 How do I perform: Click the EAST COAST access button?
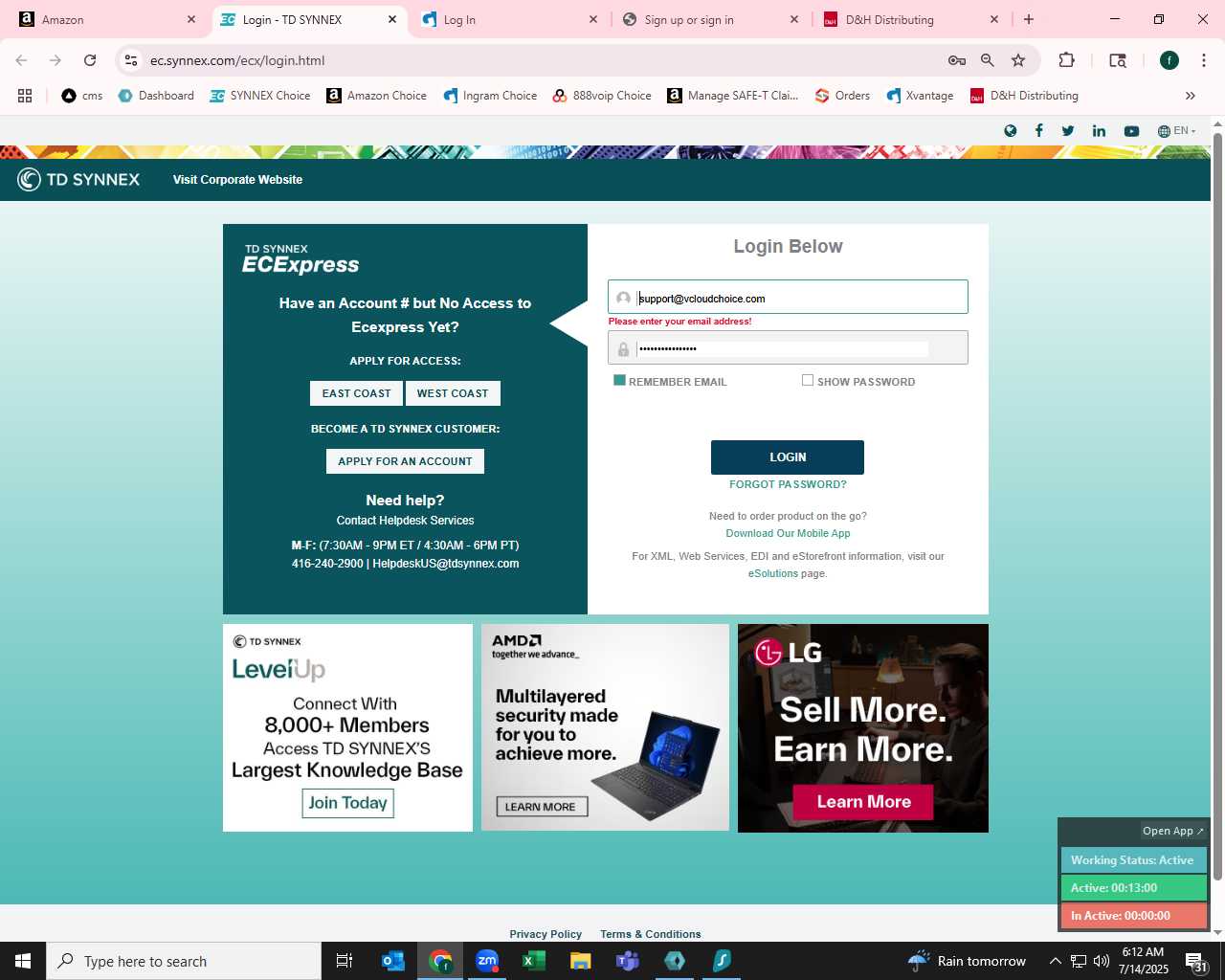(x=356, y=393)
